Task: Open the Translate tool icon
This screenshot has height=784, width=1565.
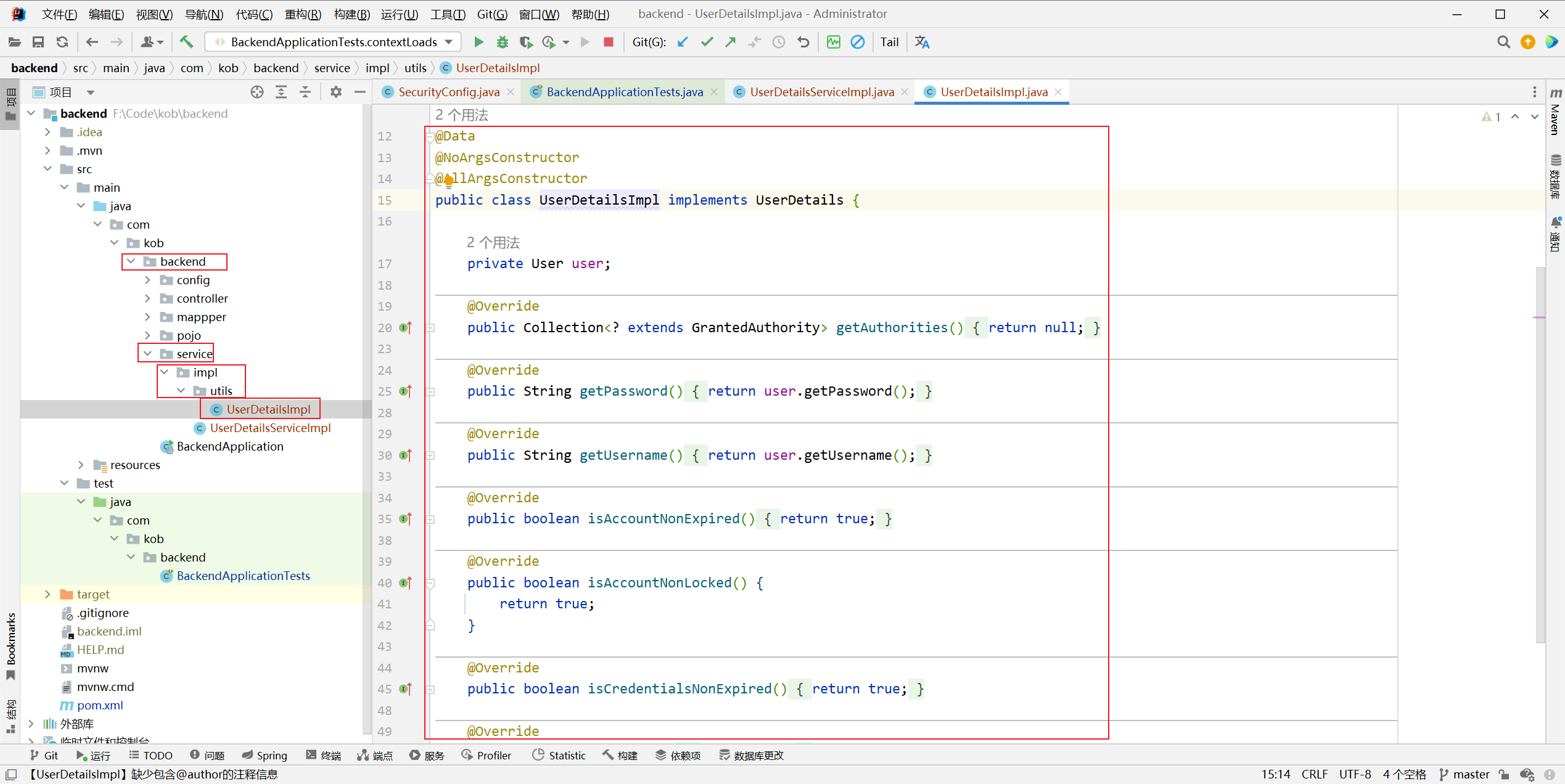Action: click(x=922, y=42)
